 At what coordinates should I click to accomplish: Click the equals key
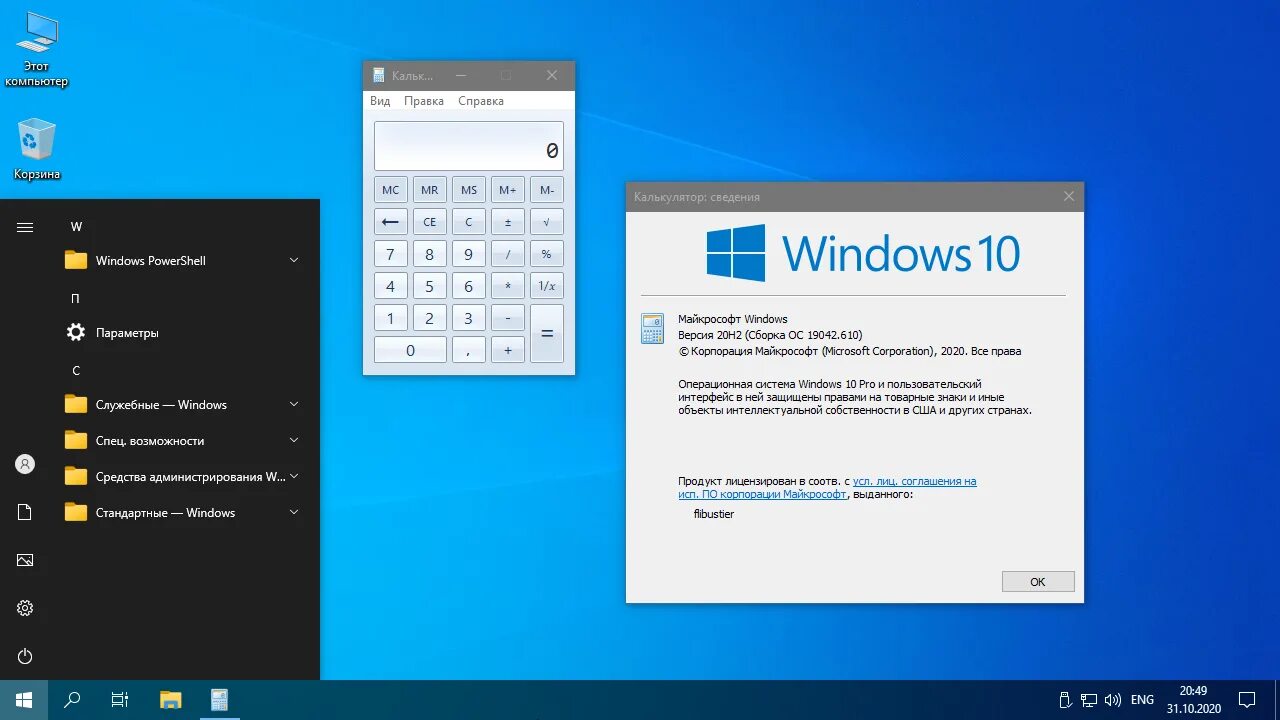click(x=546, y=334)
